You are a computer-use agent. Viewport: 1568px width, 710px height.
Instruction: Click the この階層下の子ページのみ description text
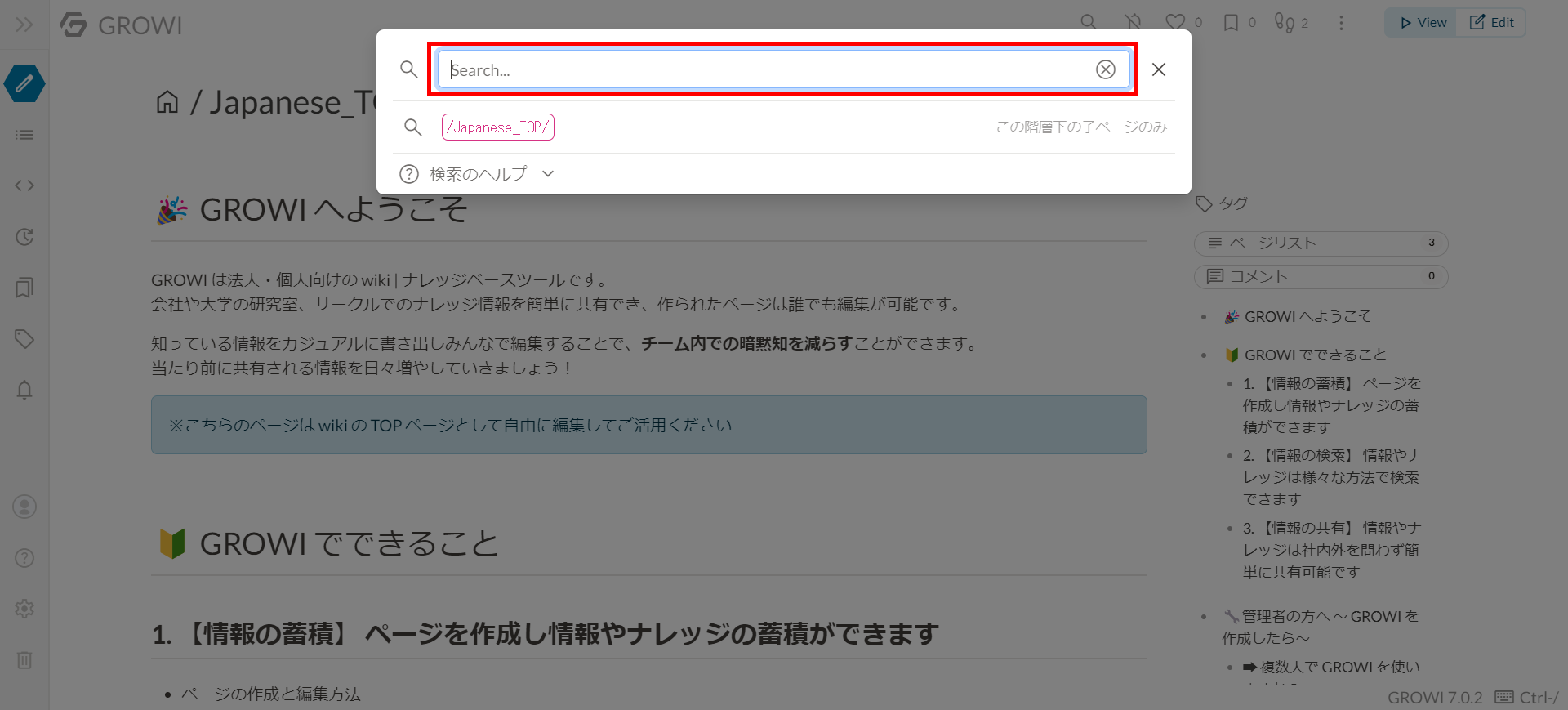coord(1081,127)
